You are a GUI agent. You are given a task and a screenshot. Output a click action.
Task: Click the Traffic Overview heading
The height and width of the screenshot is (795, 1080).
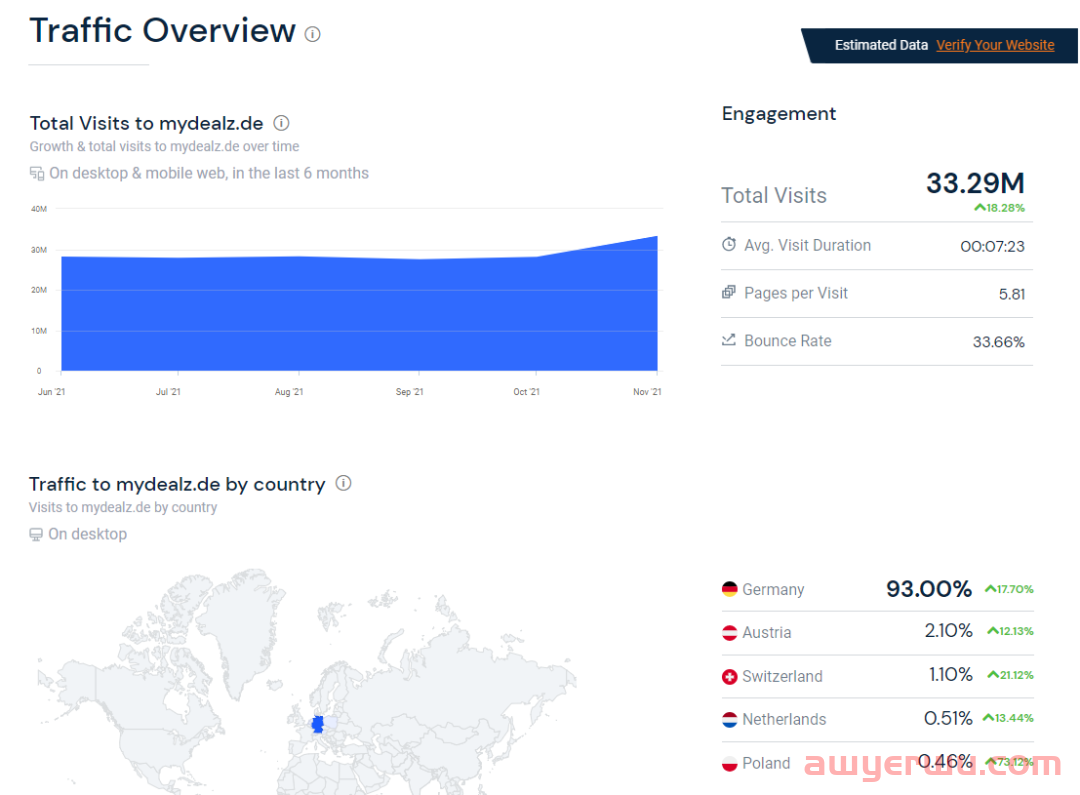(163, 31)
